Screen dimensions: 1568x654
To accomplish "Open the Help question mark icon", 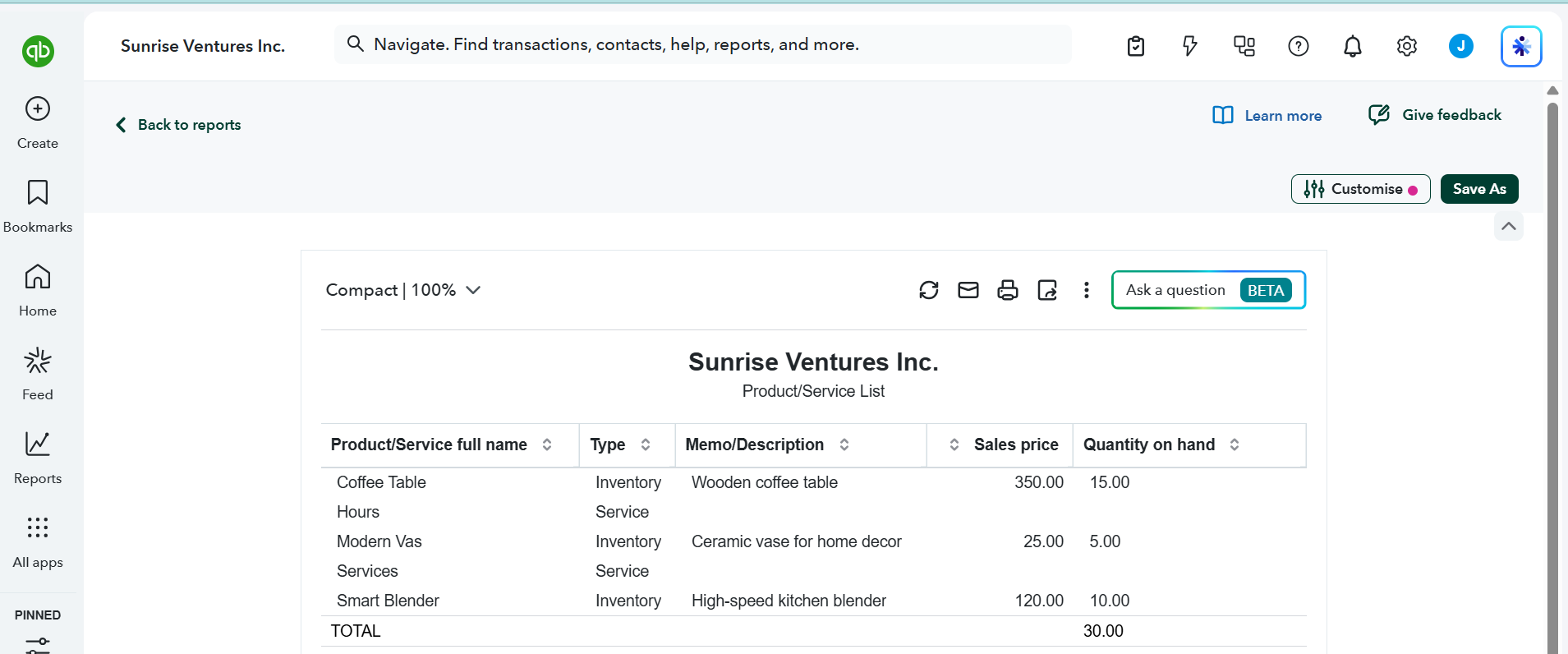I will coord(1299,46).
